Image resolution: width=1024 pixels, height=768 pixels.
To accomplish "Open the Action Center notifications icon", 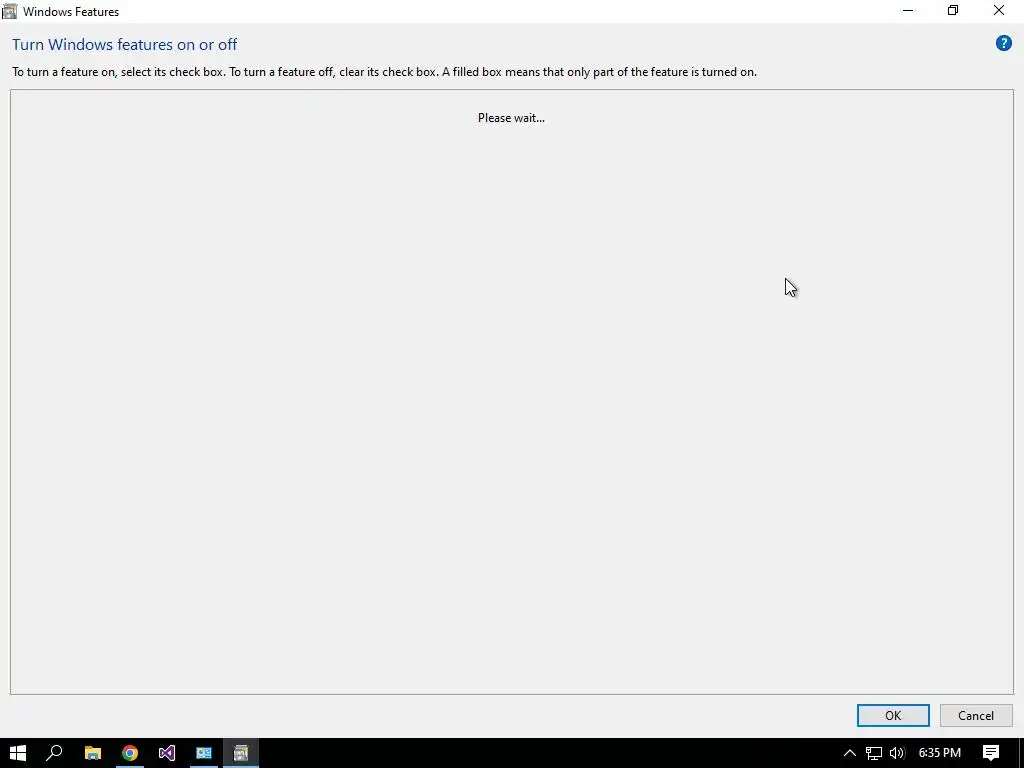I will coord(991,753).
